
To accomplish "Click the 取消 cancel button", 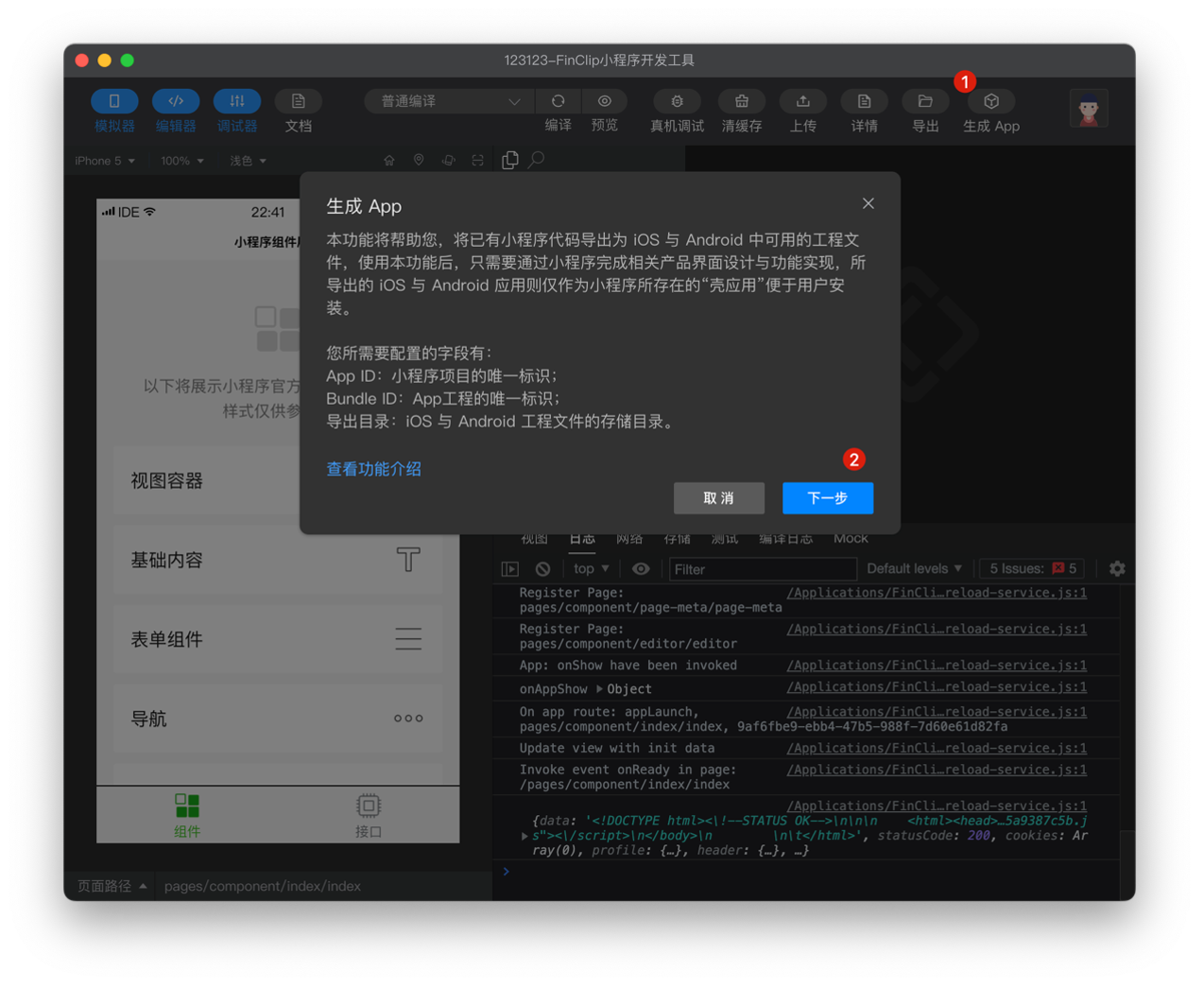I will point(719,498).
